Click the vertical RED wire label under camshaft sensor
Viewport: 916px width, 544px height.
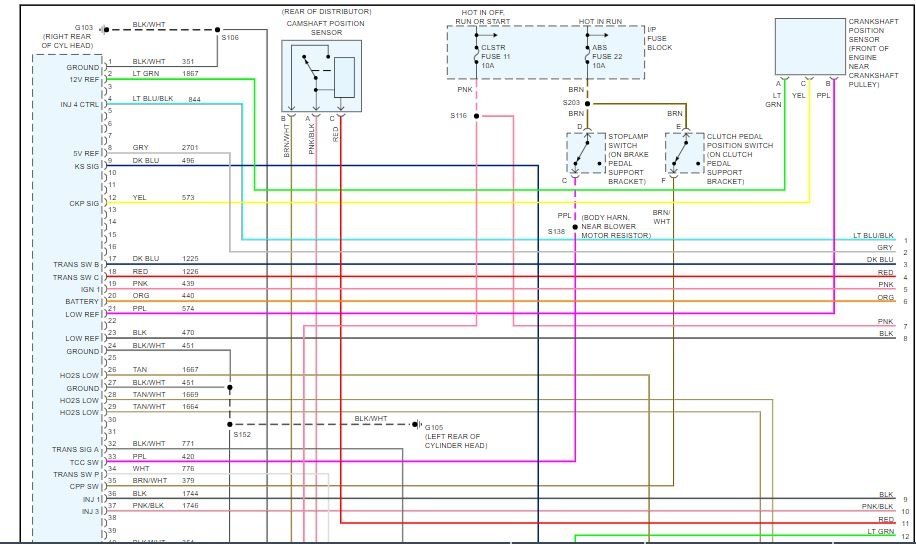[335, 134]
